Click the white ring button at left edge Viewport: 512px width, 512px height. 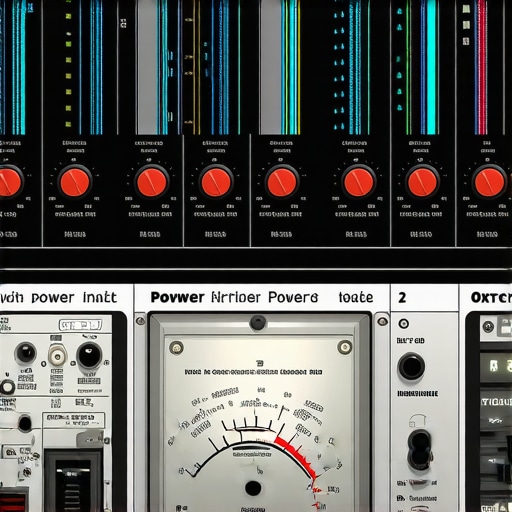[x=7, y=387]
